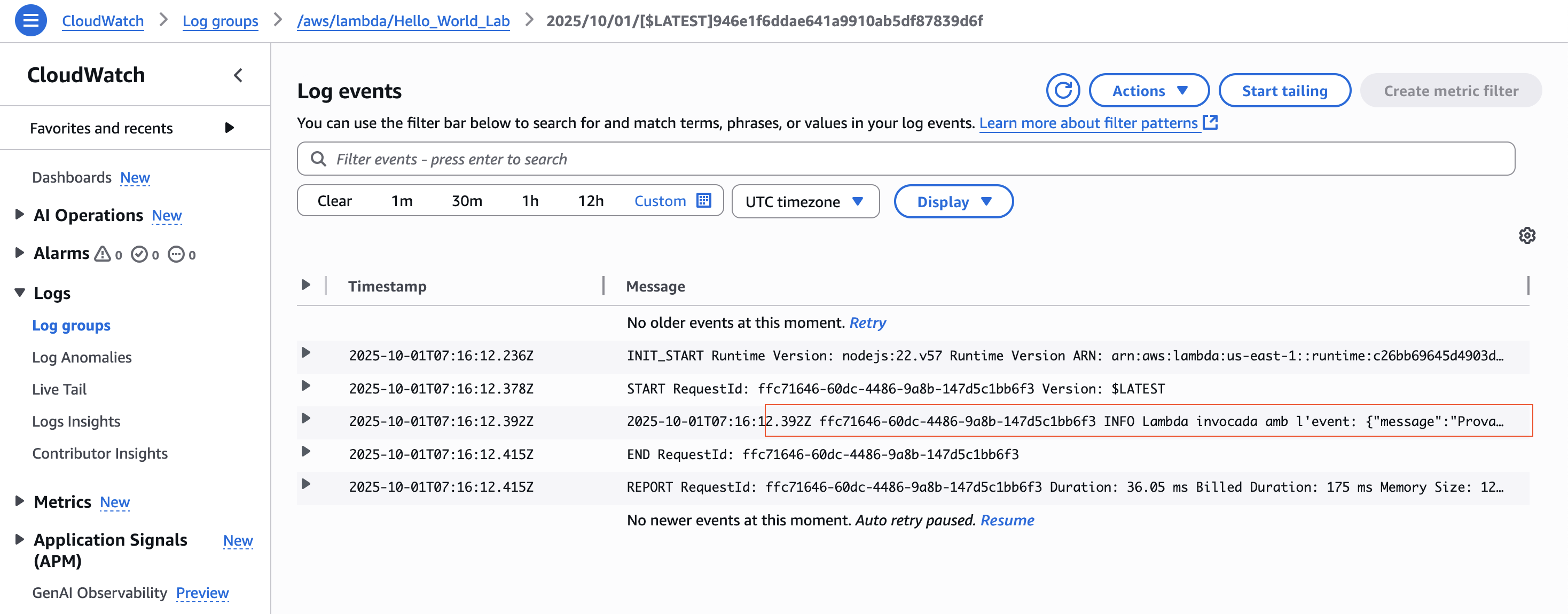Click the OK alarms checkmark icon
The height and width of the screenshot is (614, 1568).
point(139,254)
